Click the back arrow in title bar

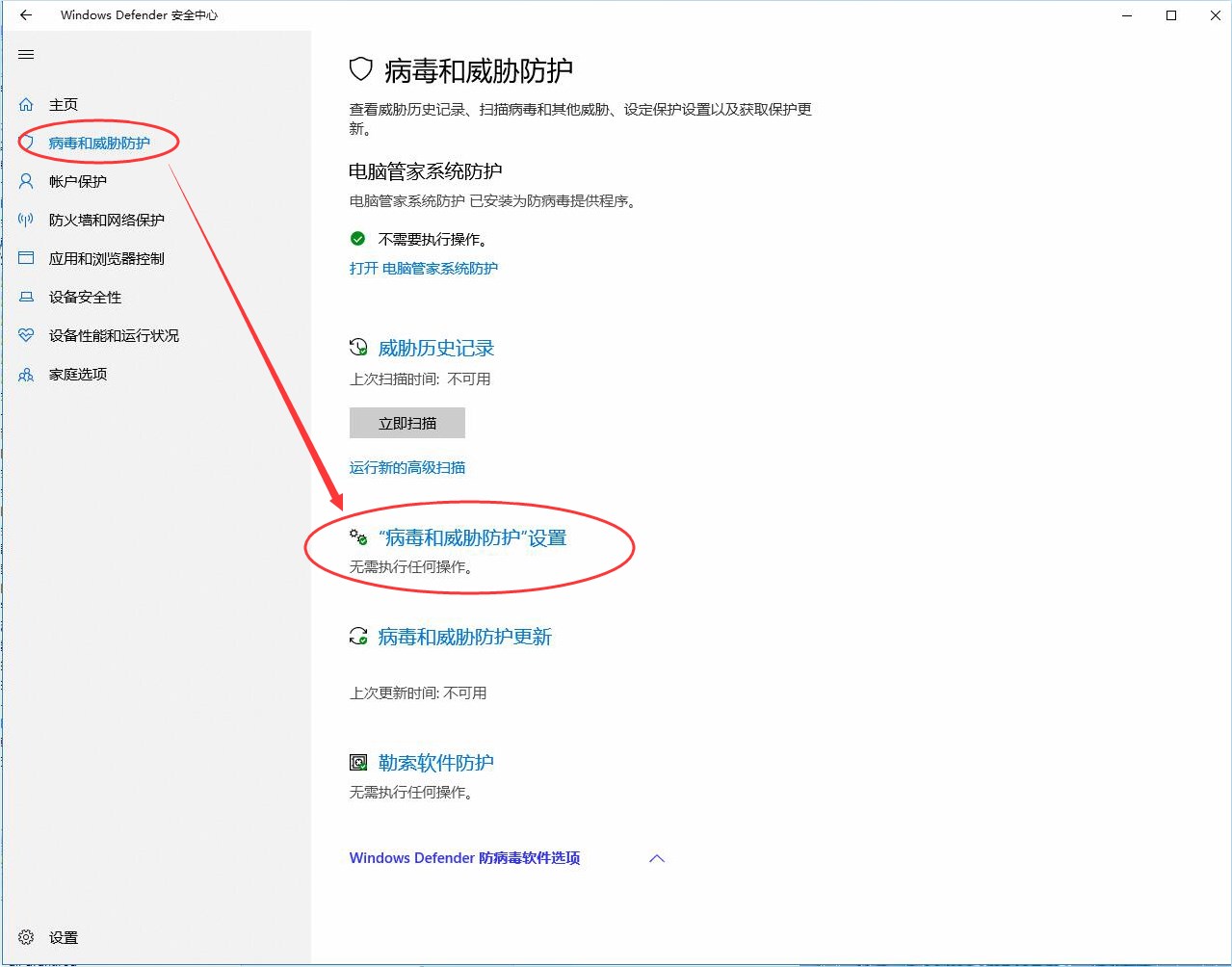[26, 15]
